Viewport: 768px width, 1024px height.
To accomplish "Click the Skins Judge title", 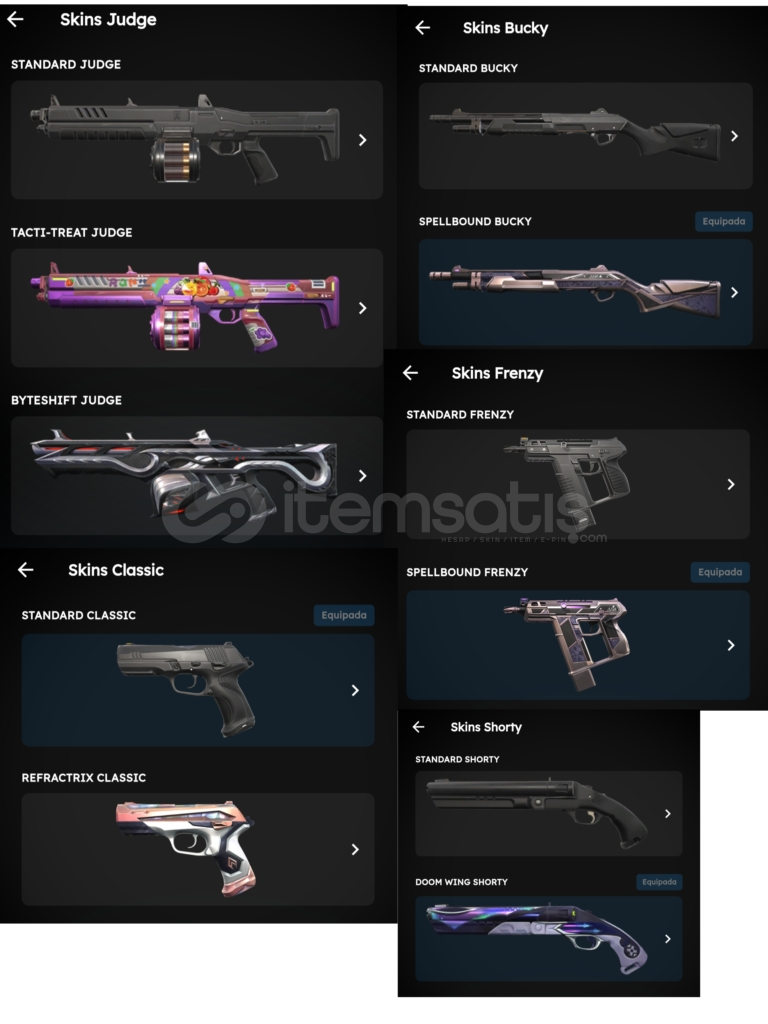I will point(108,20).
